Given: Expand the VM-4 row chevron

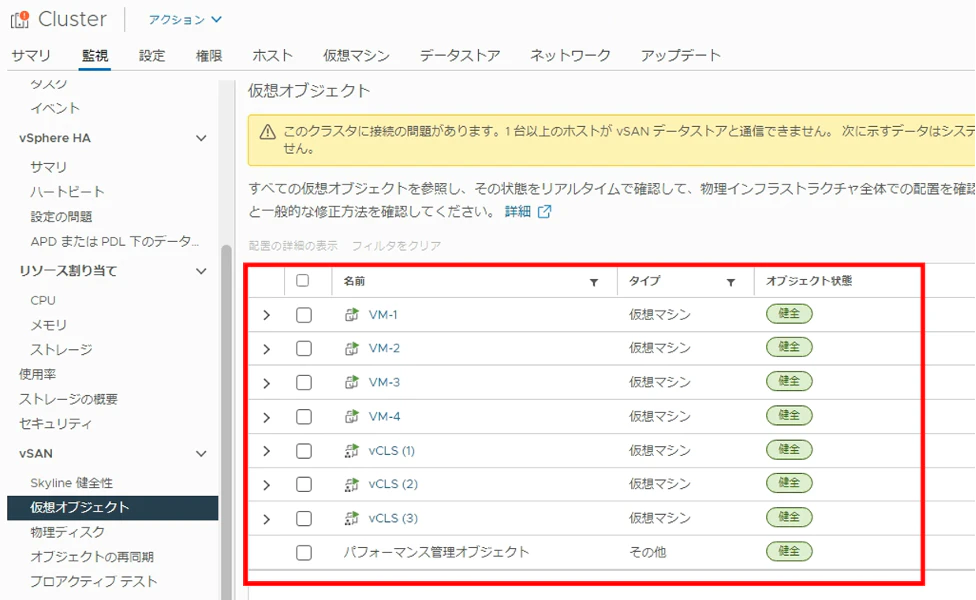Looking at the screenshot, I should 266,417.
